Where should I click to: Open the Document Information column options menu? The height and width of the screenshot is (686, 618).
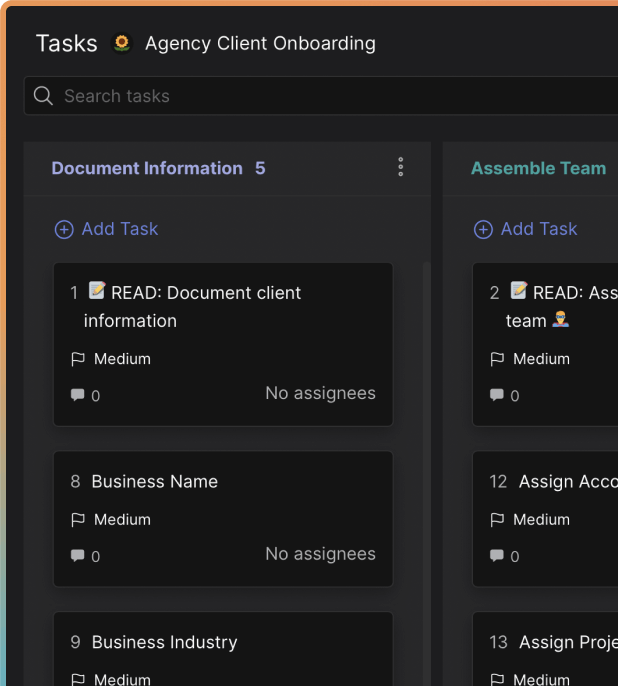pyautogui.click(x=400, y=167)
